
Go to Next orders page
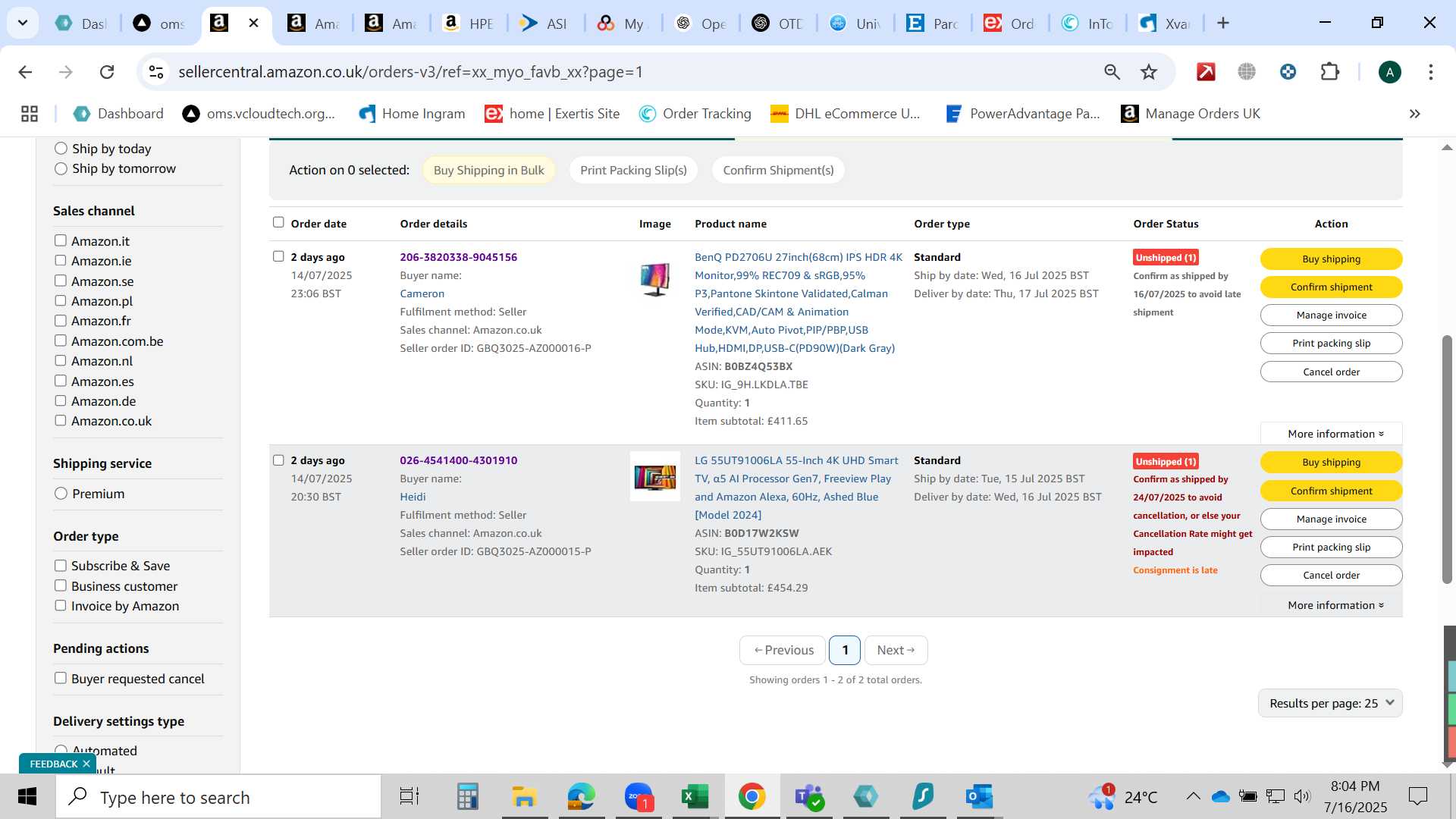[896, 650]
